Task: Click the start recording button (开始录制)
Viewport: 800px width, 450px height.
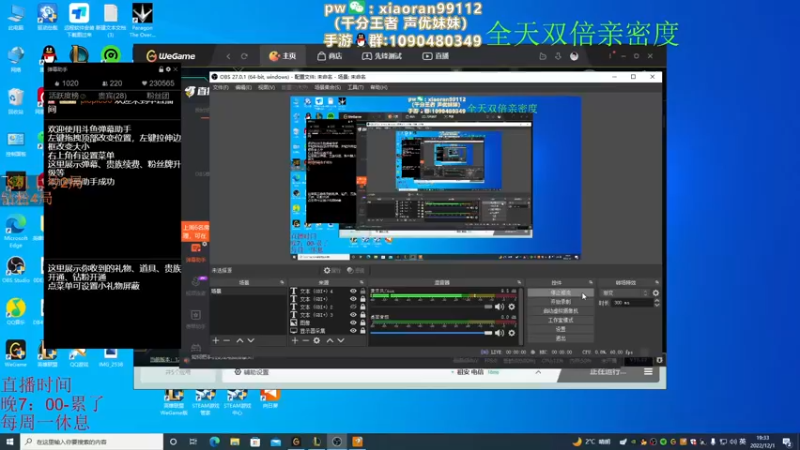Action: [561, 302]
